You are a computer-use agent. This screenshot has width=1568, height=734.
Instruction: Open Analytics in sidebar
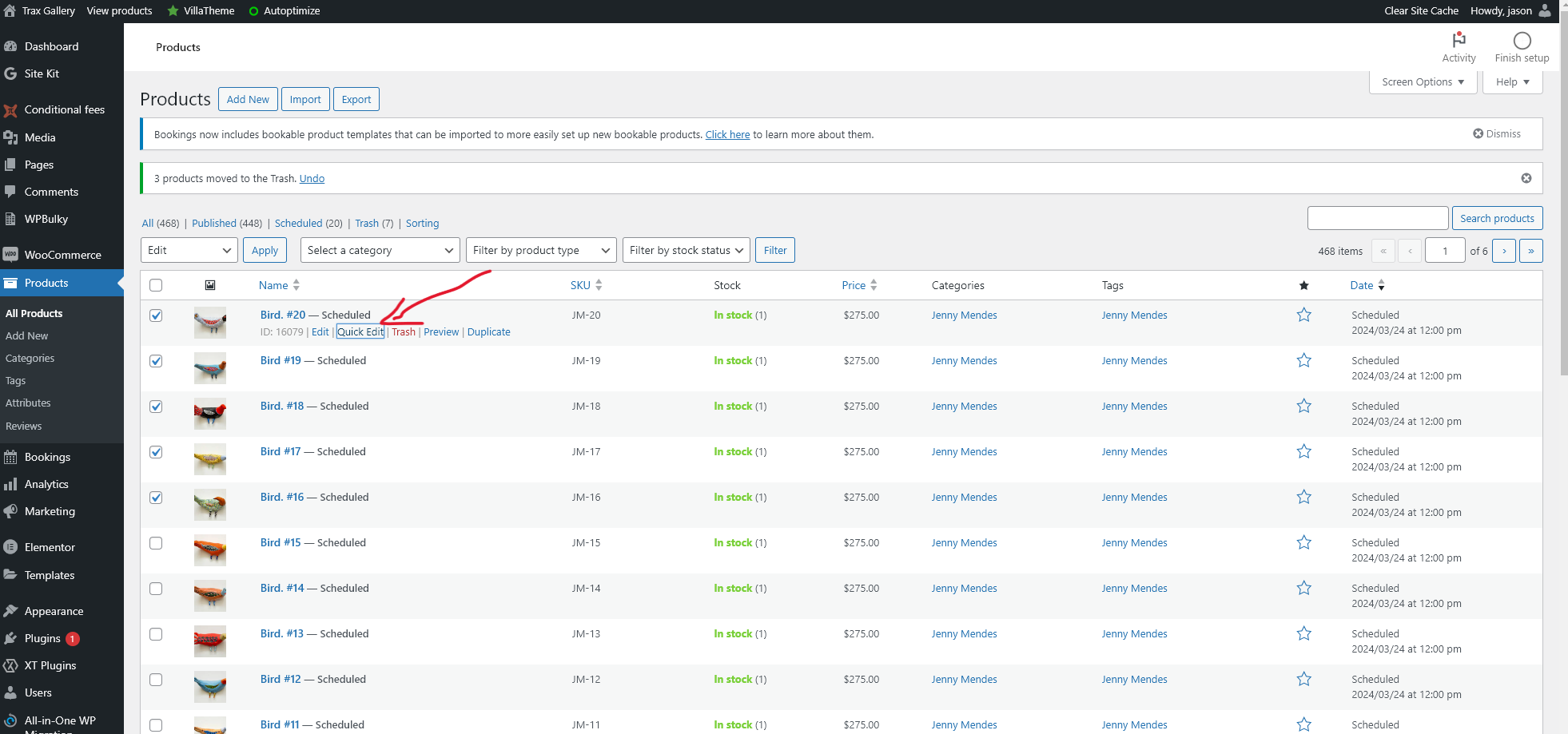click(46, 484)
